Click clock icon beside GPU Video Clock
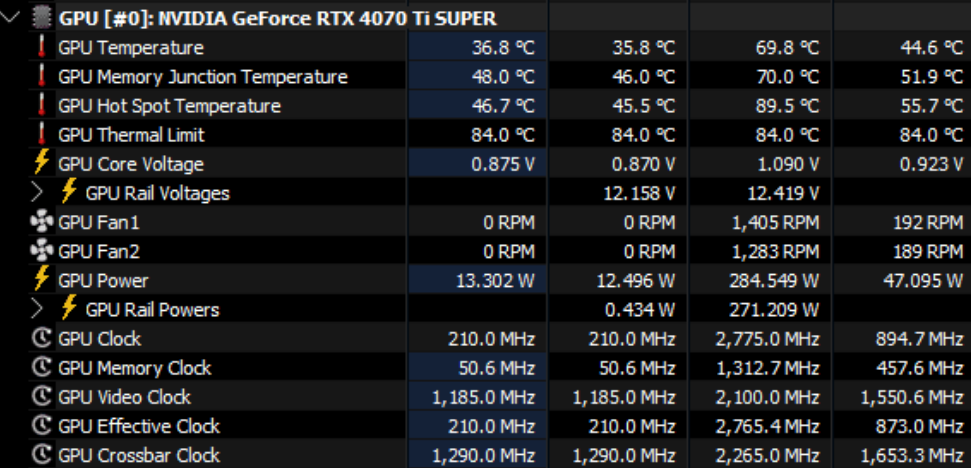The height and width of the screenshot is (468, 971). click(41, 397)
